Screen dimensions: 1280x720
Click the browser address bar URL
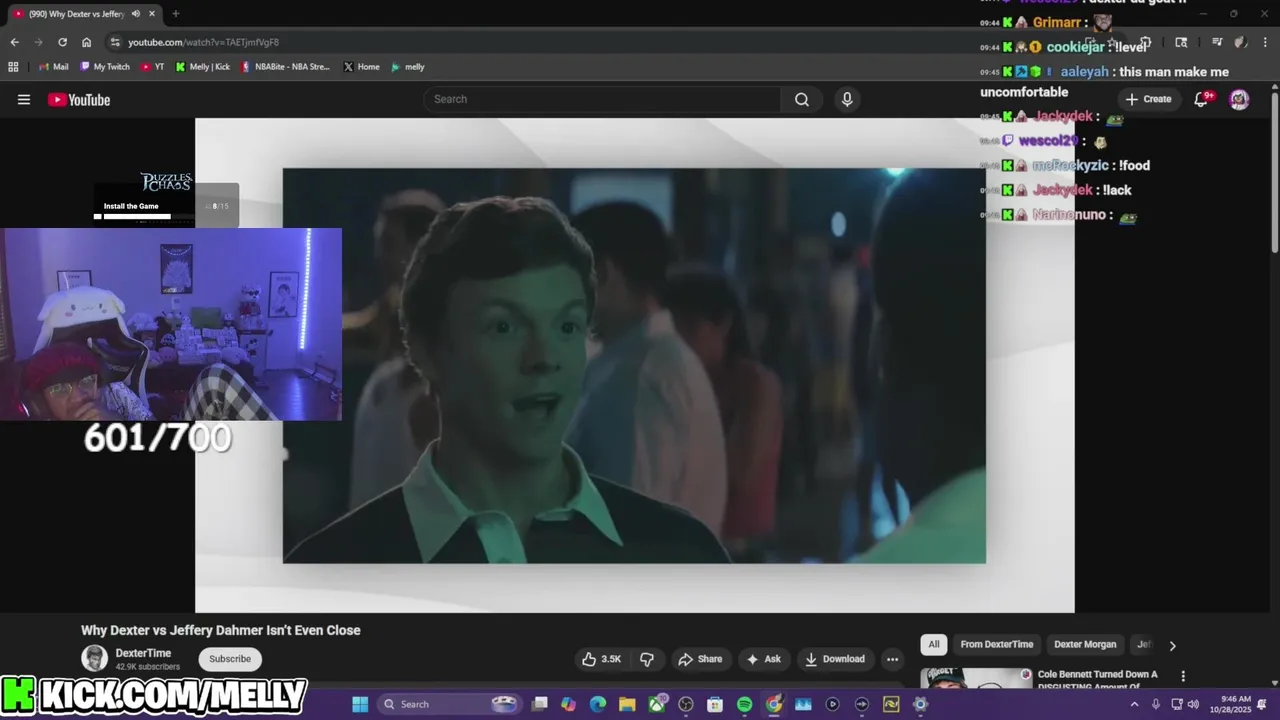pos(203,42)
